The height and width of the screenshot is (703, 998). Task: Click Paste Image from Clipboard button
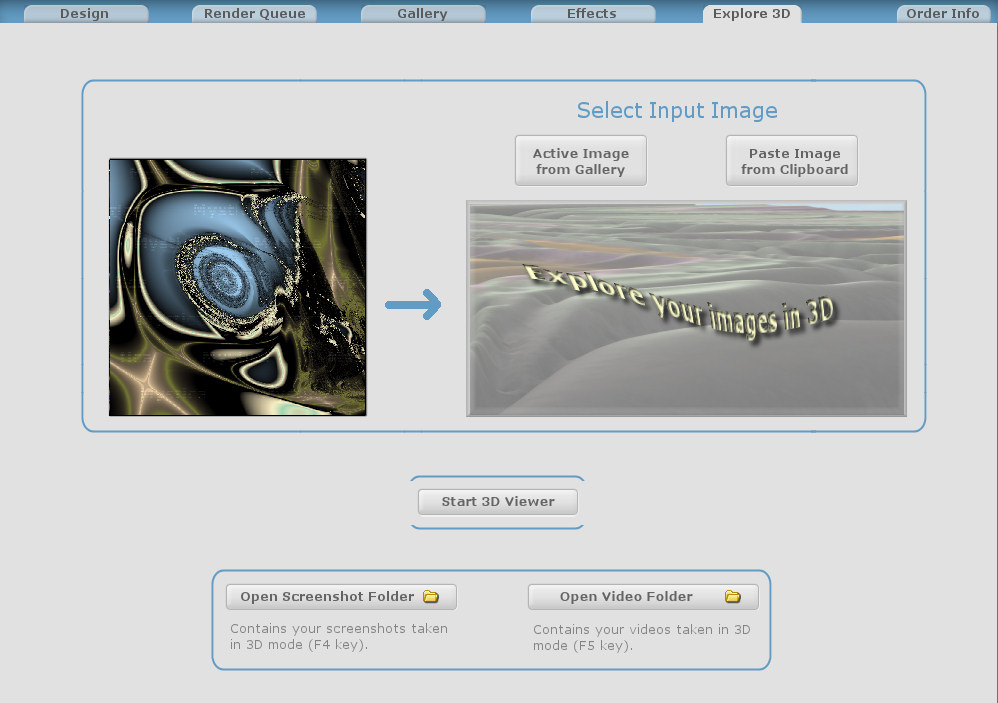point(792,161)
